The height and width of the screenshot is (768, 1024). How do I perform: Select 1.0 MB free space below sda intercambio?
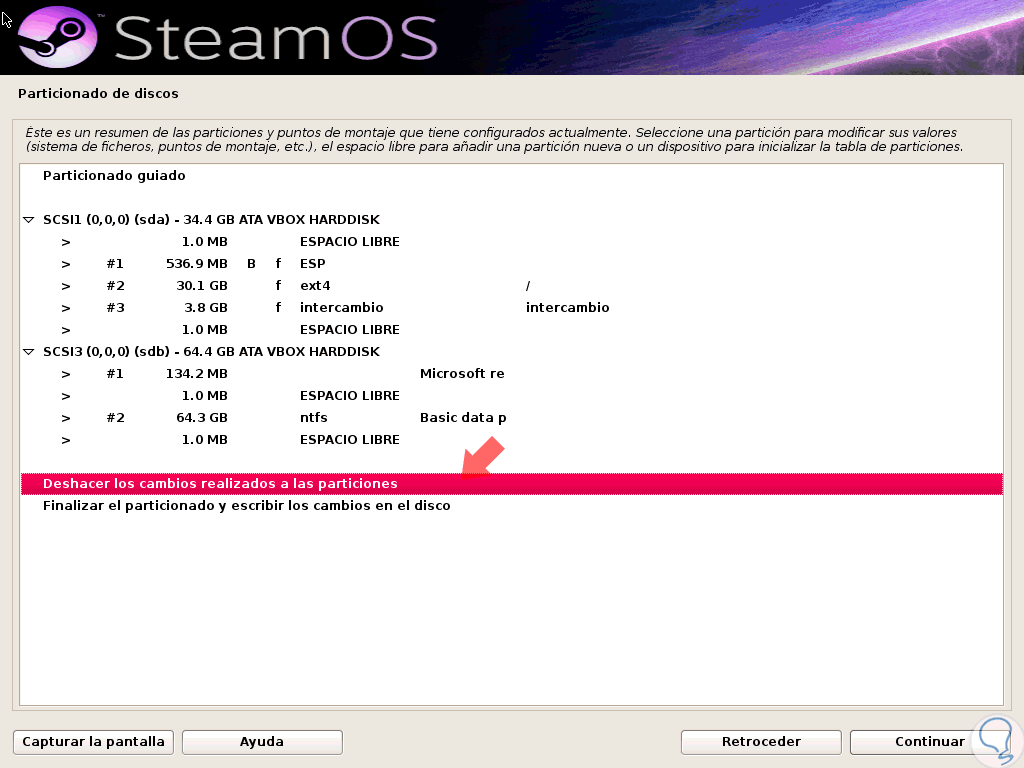click(511, 330)
